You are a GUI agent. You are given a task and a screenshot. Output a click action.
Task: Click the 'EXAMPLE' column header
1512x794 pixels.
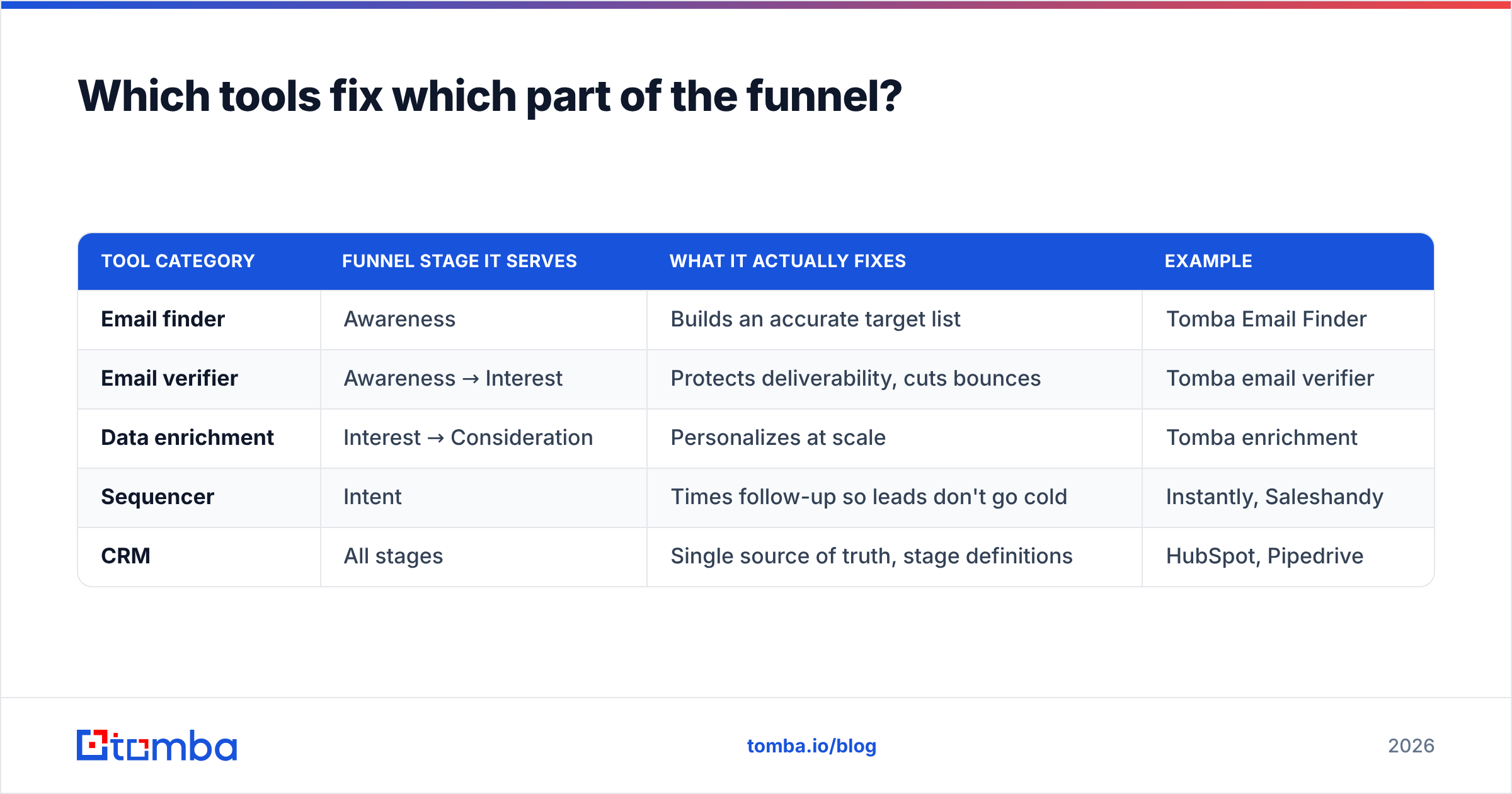tap(1208, 261)
